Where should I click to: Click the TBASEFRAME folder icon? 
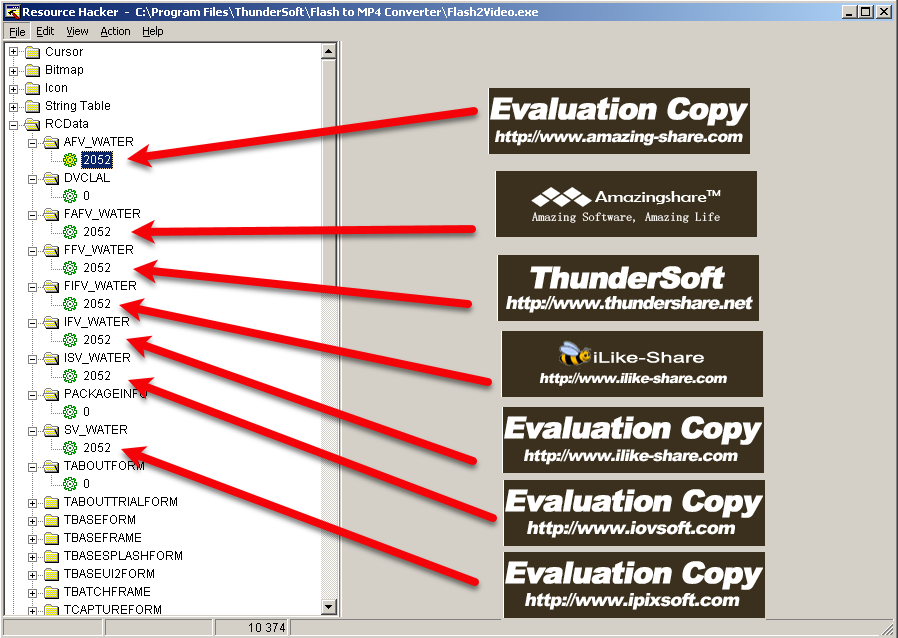(52, 538)
